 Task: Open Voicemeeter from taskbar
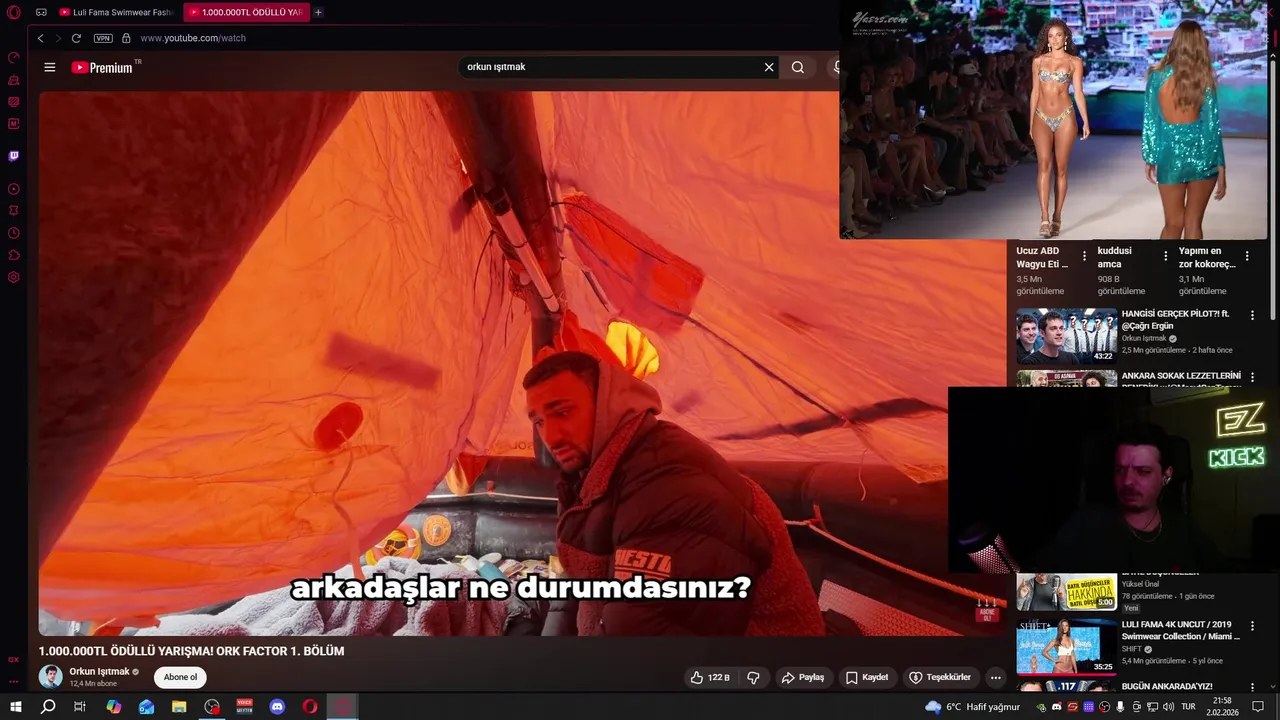pyautogui.click(x=245, y=707)
